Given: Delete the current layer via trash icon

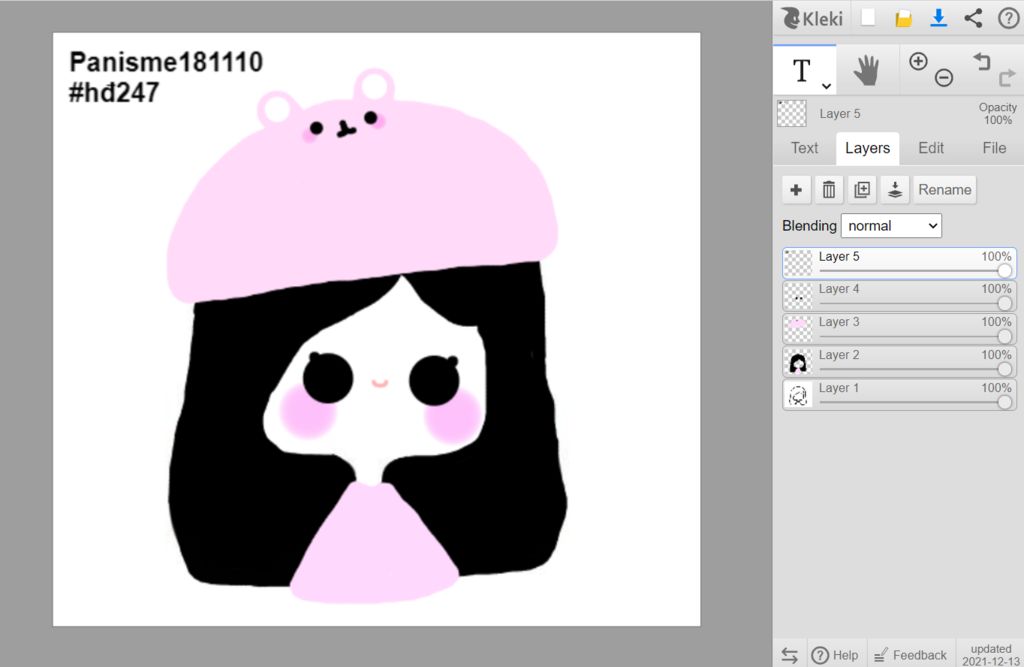Looking at the screenshot, I should 829,190.
